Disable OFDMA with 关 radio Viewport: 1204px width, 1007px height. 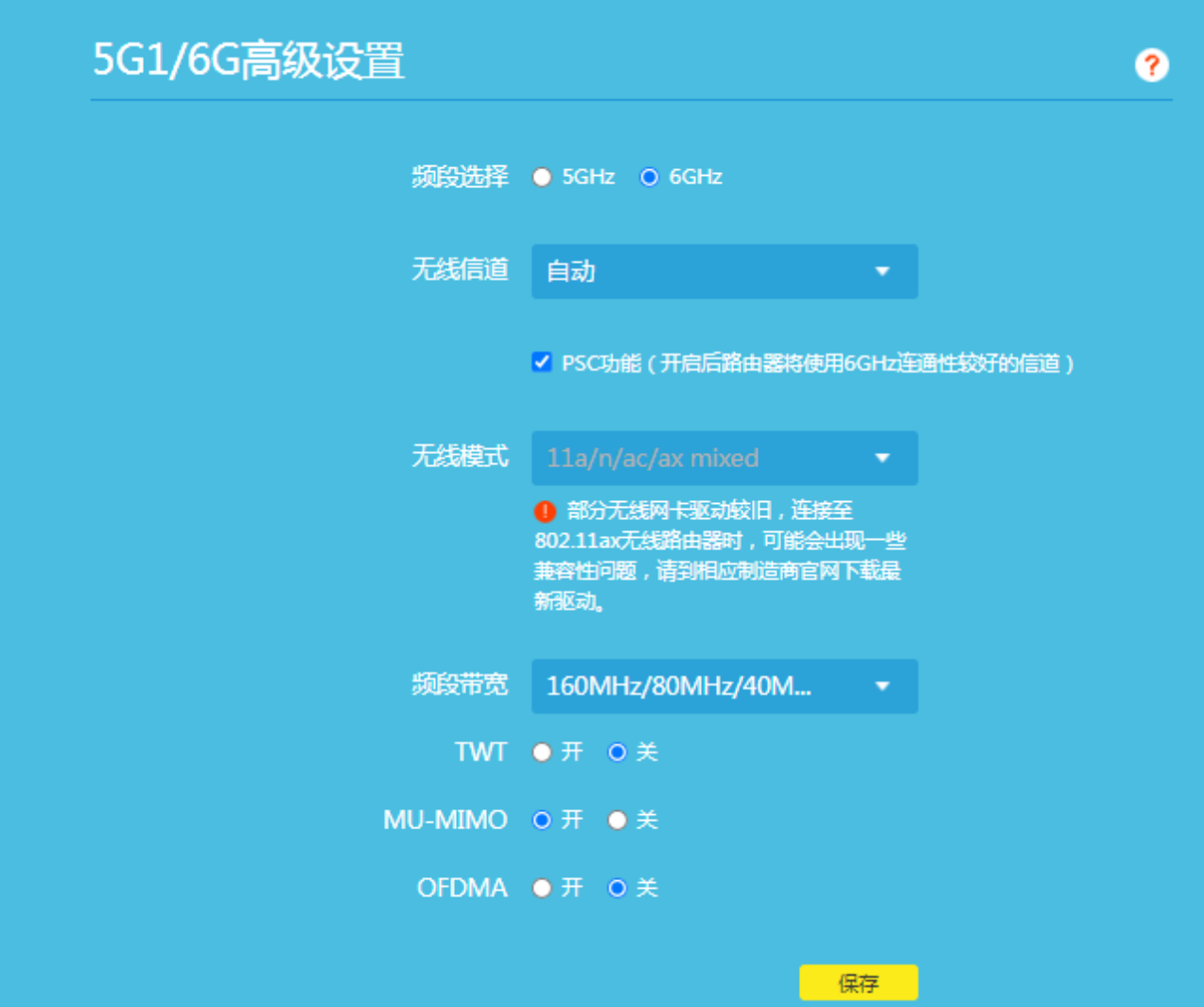pos(618,888)
